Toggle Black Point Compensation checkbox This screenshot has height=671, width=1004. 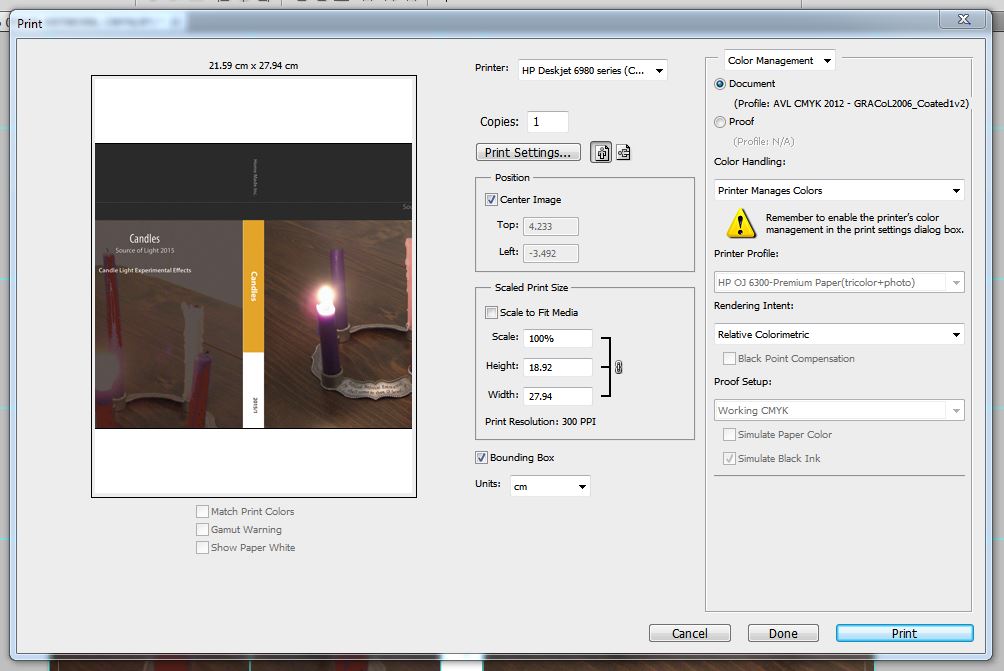click(x=729, y=359)
